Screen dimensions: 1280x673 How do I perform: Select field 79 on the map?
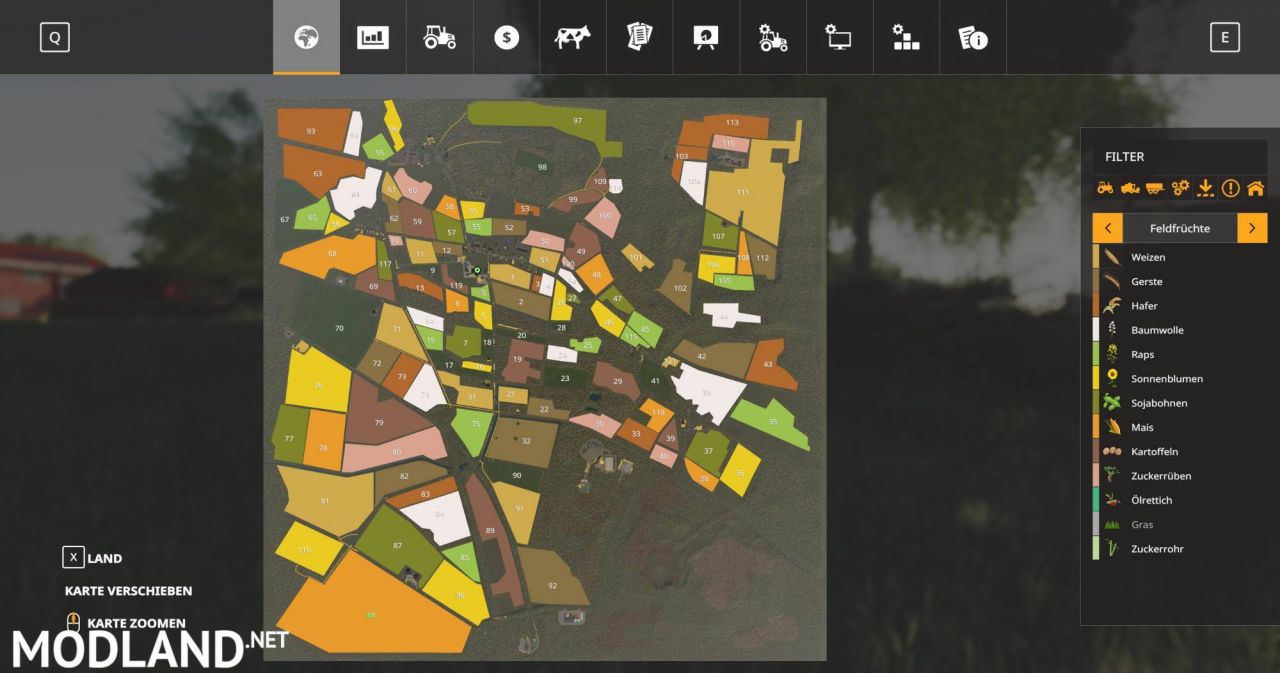click(x=379, y=423)
